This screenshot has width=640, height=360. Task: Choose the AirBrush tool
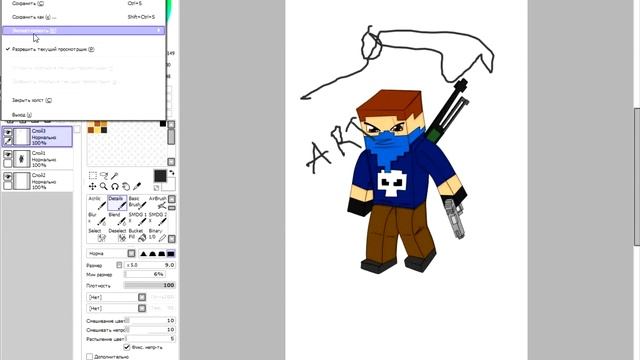[157, 203]
